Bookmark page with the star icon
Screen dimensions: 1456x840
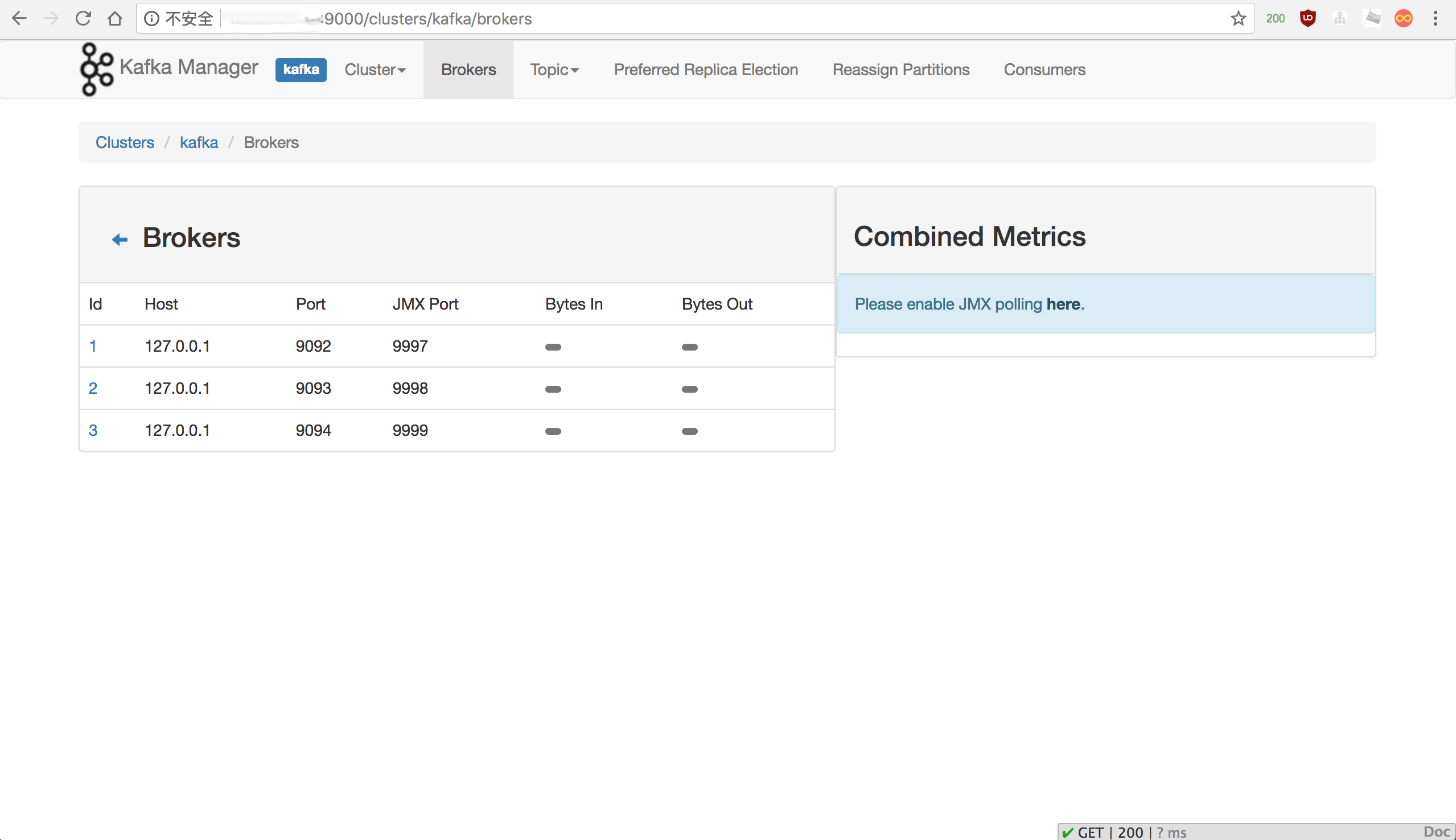point(1238,18)
